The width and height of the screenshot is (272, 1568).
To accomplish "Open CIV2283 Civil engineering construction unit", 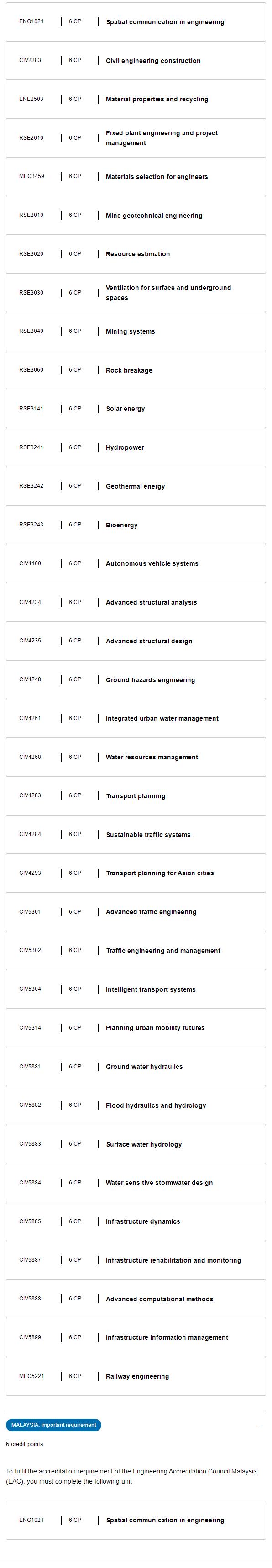I will (x=136, y=60).
